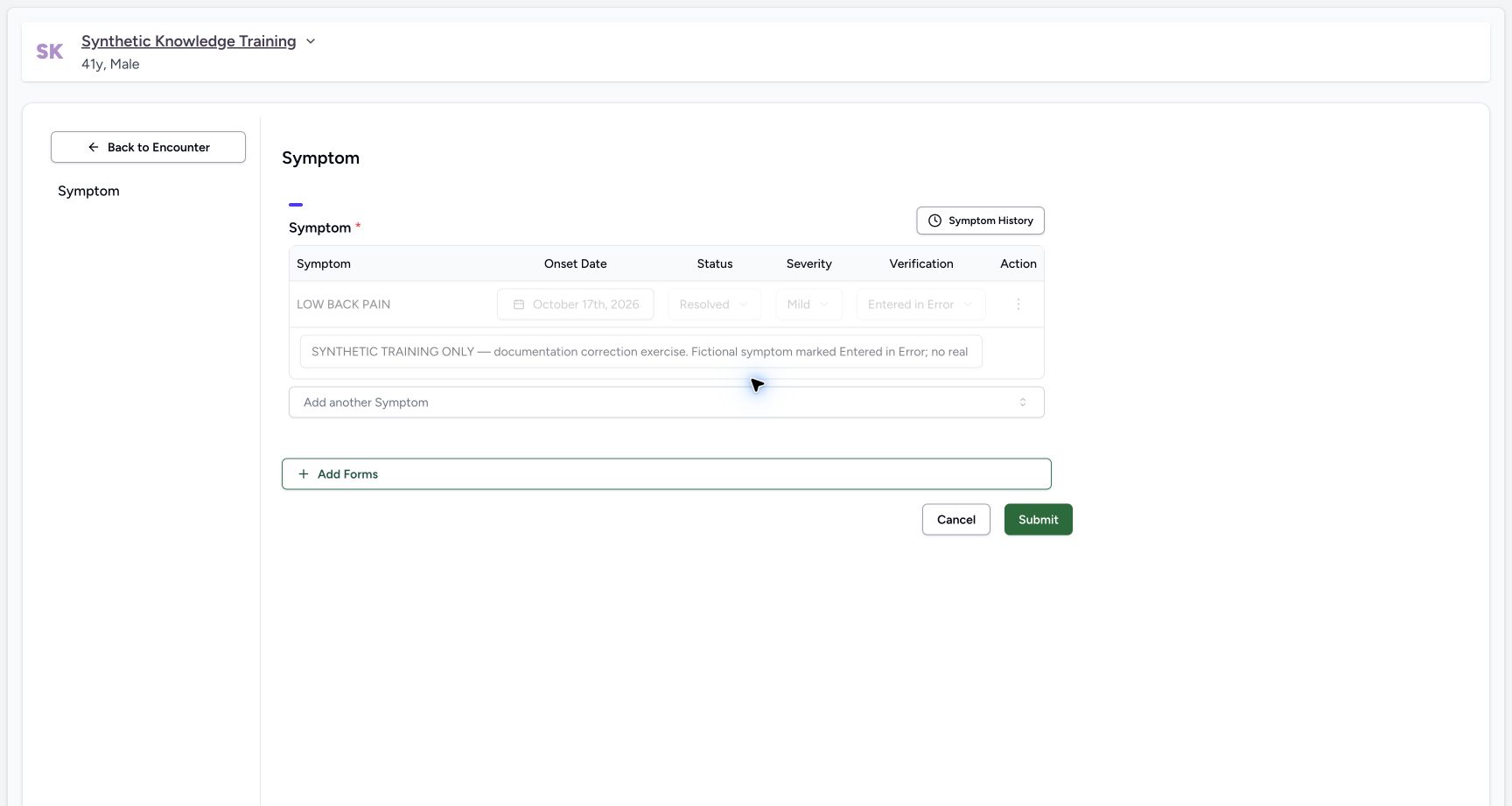Open the Synthetic Knowledge Training patient link
1512x806 pixels.
coord(189,41)
